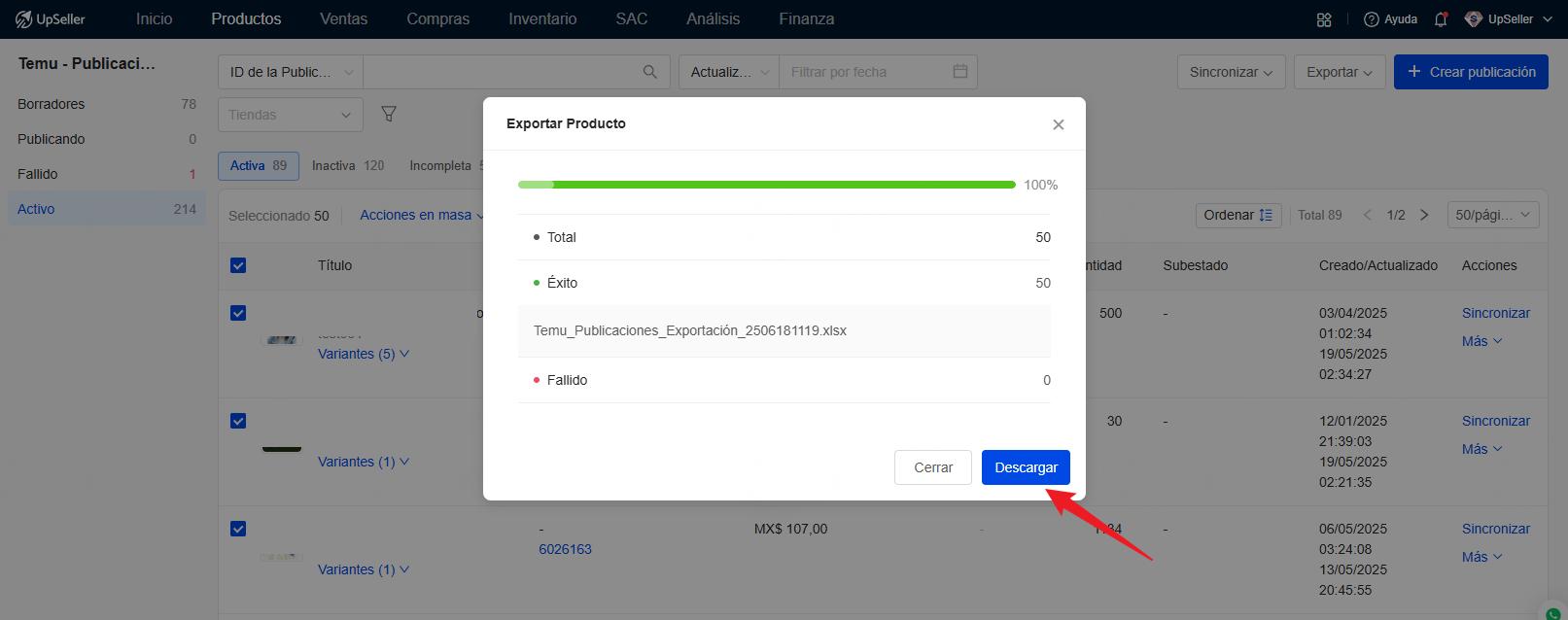Open the ID de la Publicación dropdown
The width and height of the screenshot is (1568, 620).
pyautogui.click(x=291, y=72)
